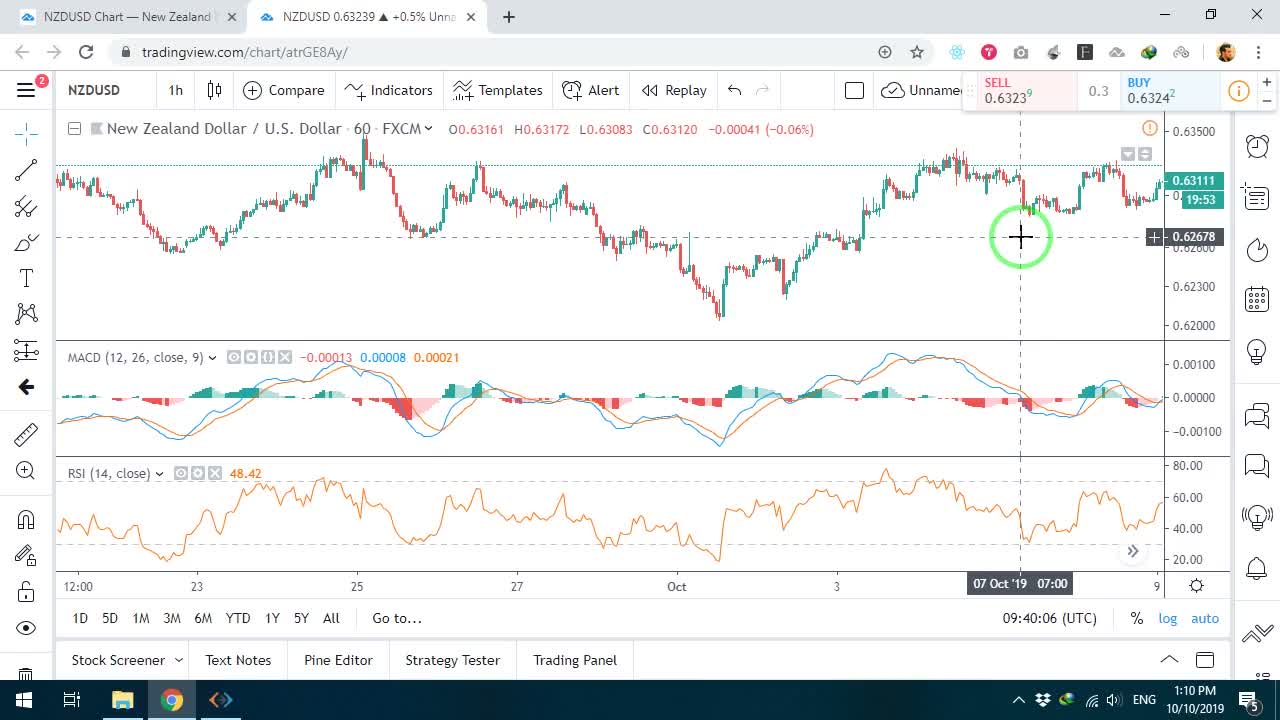Open the data window list panel
This screenshot has width=1280, height=720.
[x=1257, y=197]
